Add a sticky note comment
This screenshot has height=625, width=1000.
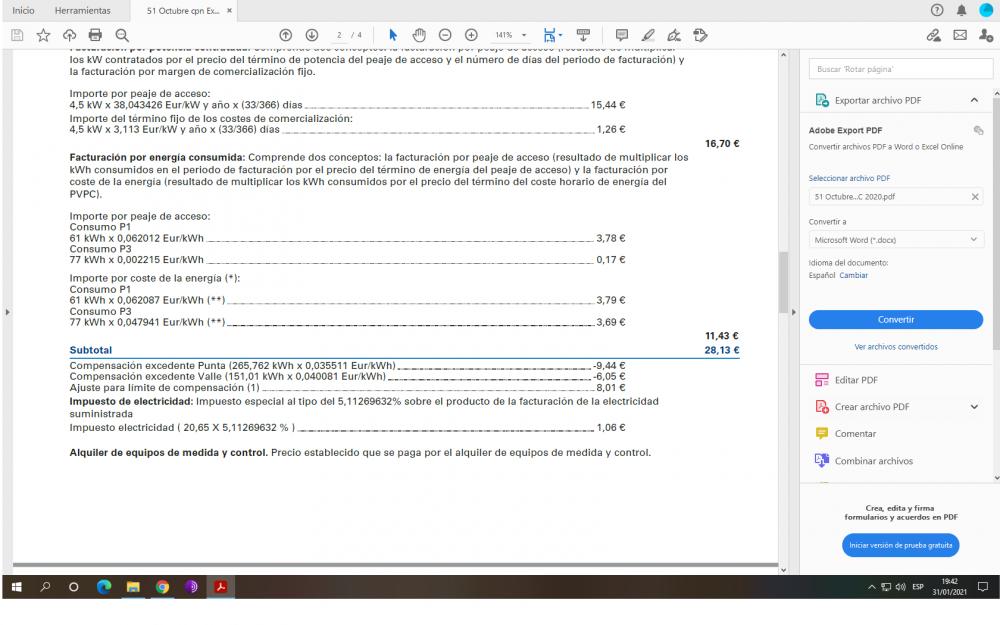pyautogui.click(x=622, y=35)
